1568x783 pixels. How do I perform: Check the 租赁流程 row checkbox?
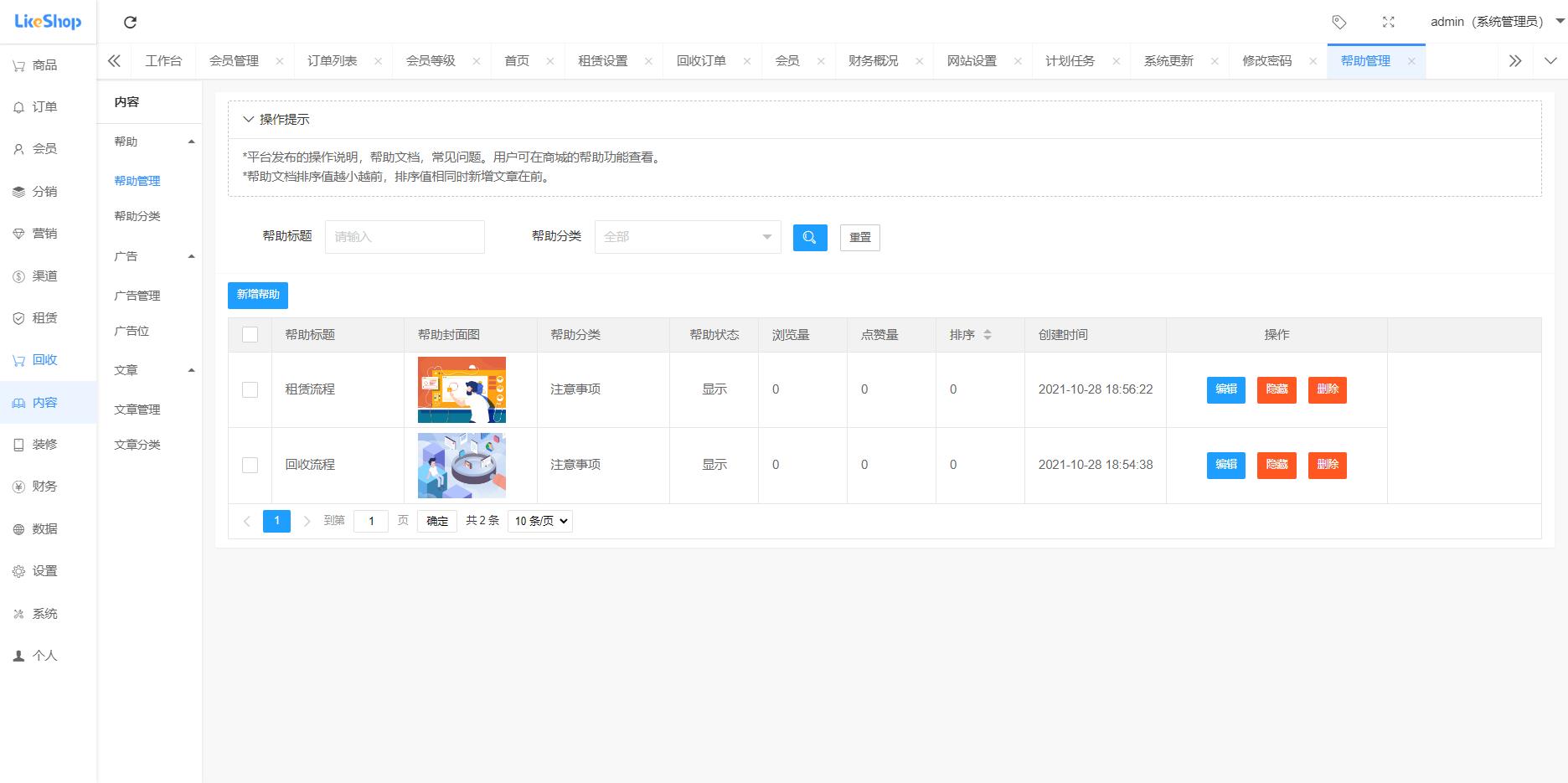pos(250,389)
